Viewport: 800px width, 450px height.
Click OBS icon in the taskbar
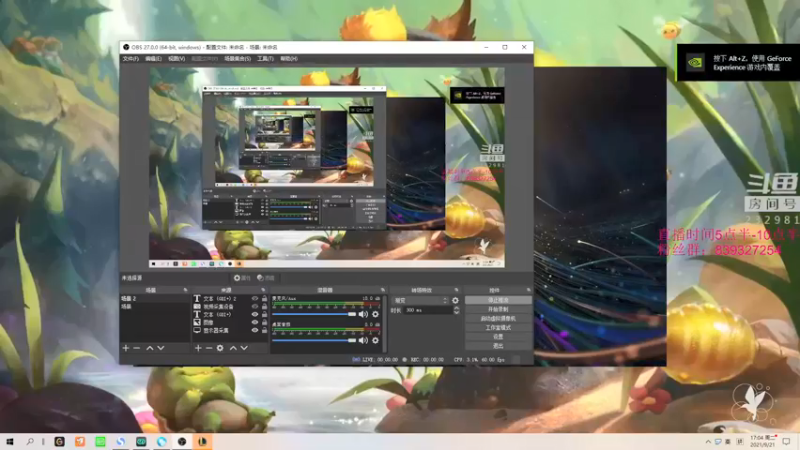click(182, 441)
